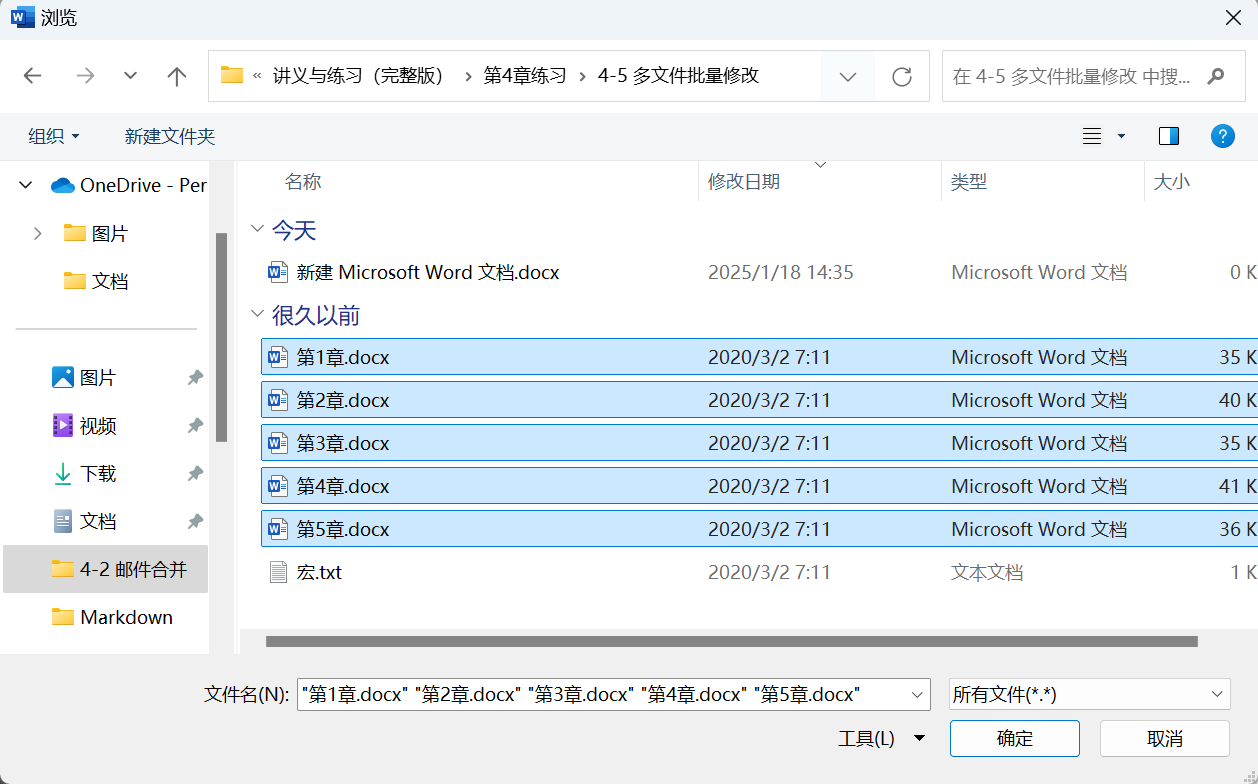Click text file icon of 宏.txt
This screenshot has height=784, width=1258.
(278, 572)
